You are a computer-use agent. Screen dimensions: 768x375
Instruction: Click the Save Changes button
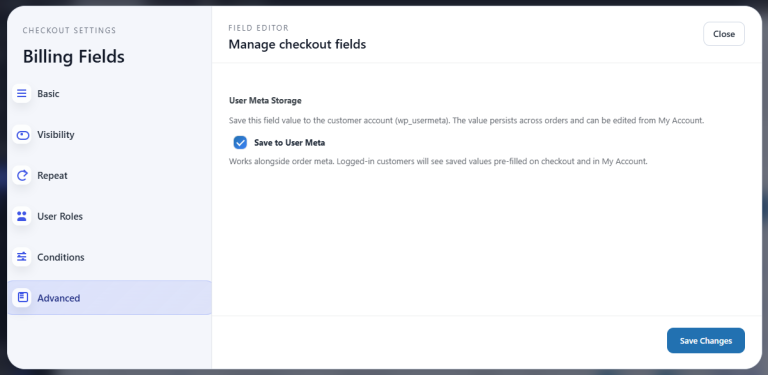(706, 341)
